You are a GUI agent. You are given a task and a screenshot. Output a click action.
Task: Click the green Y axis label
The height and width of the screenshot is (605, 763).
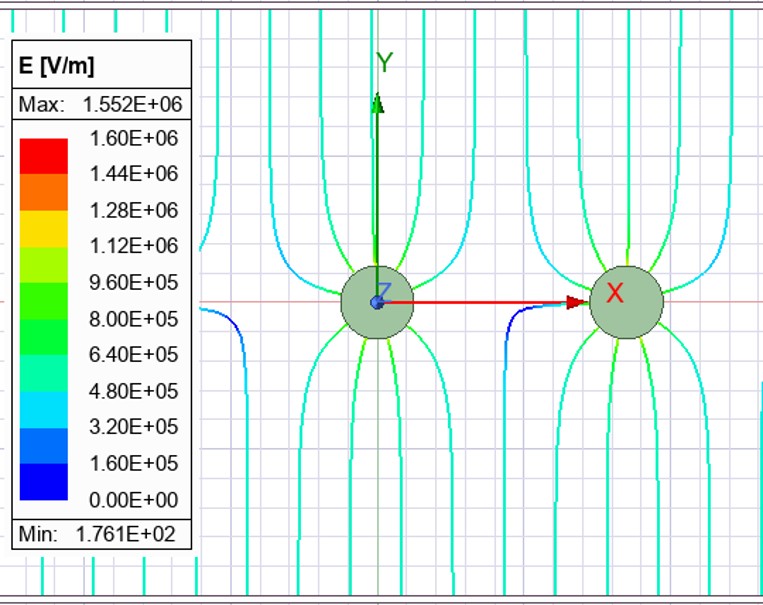pos(384,64)
